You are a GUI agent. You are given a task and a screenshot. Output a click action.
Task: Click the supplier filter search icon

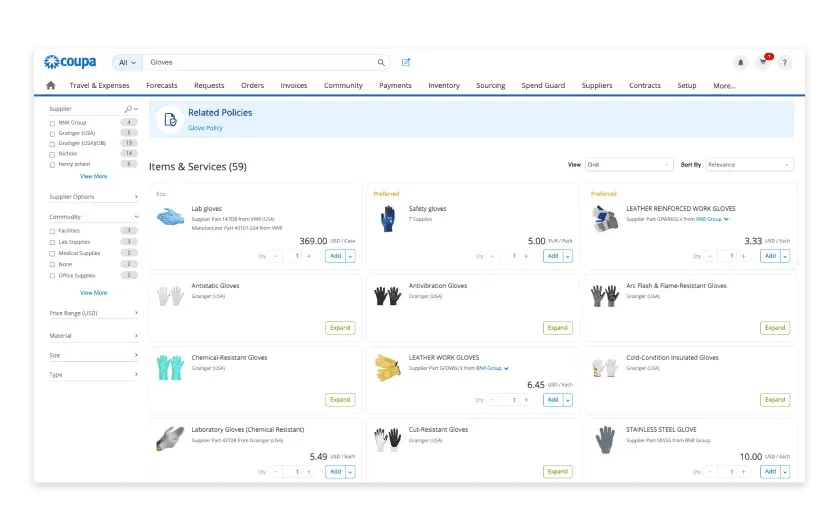[x=128, y=109]
